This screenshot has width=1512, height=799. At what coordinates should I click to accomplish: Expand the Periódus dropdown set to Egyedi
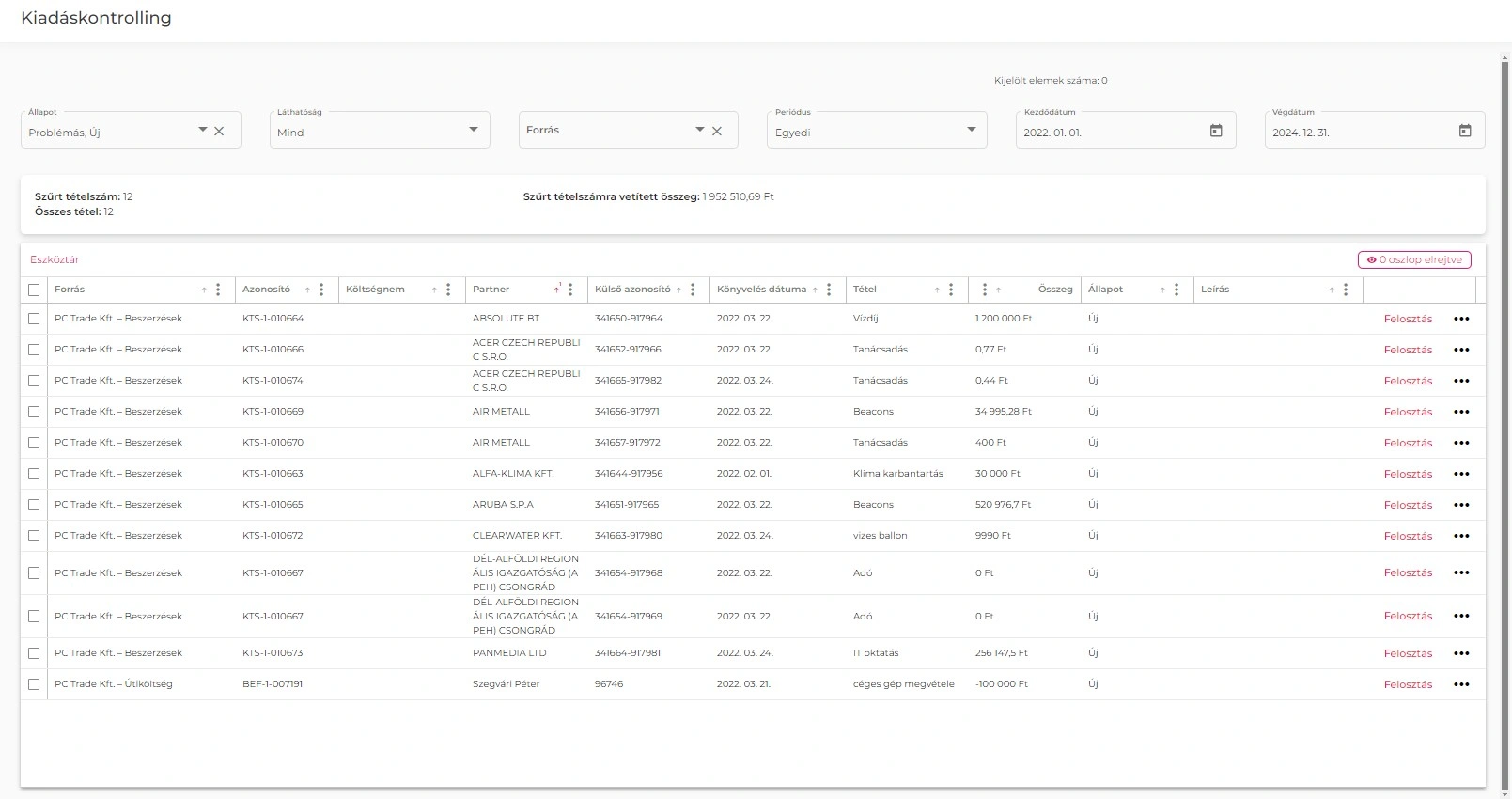coord(972,130)
